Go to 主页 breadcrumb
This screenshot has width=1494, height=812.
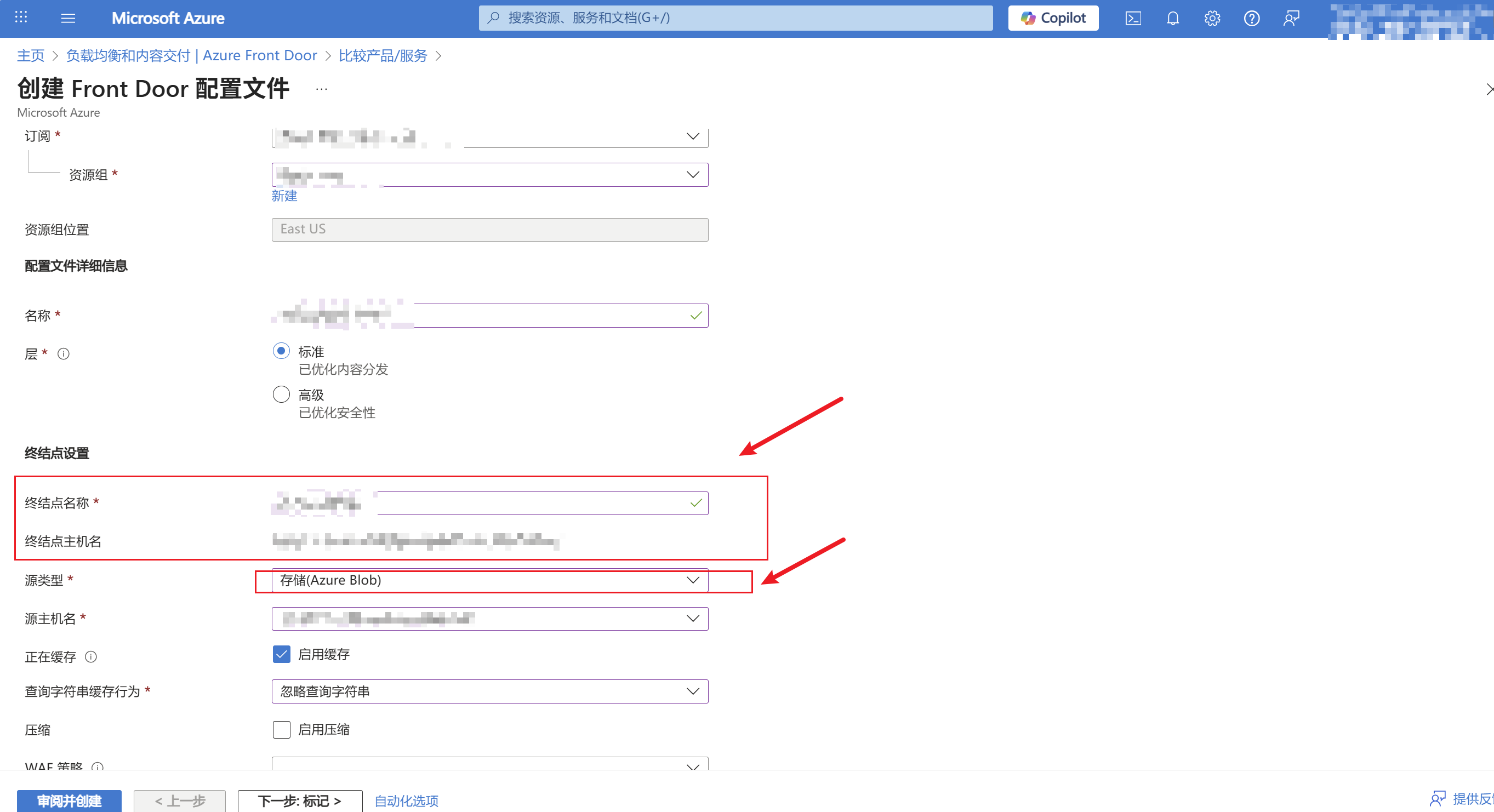[30, 56]
